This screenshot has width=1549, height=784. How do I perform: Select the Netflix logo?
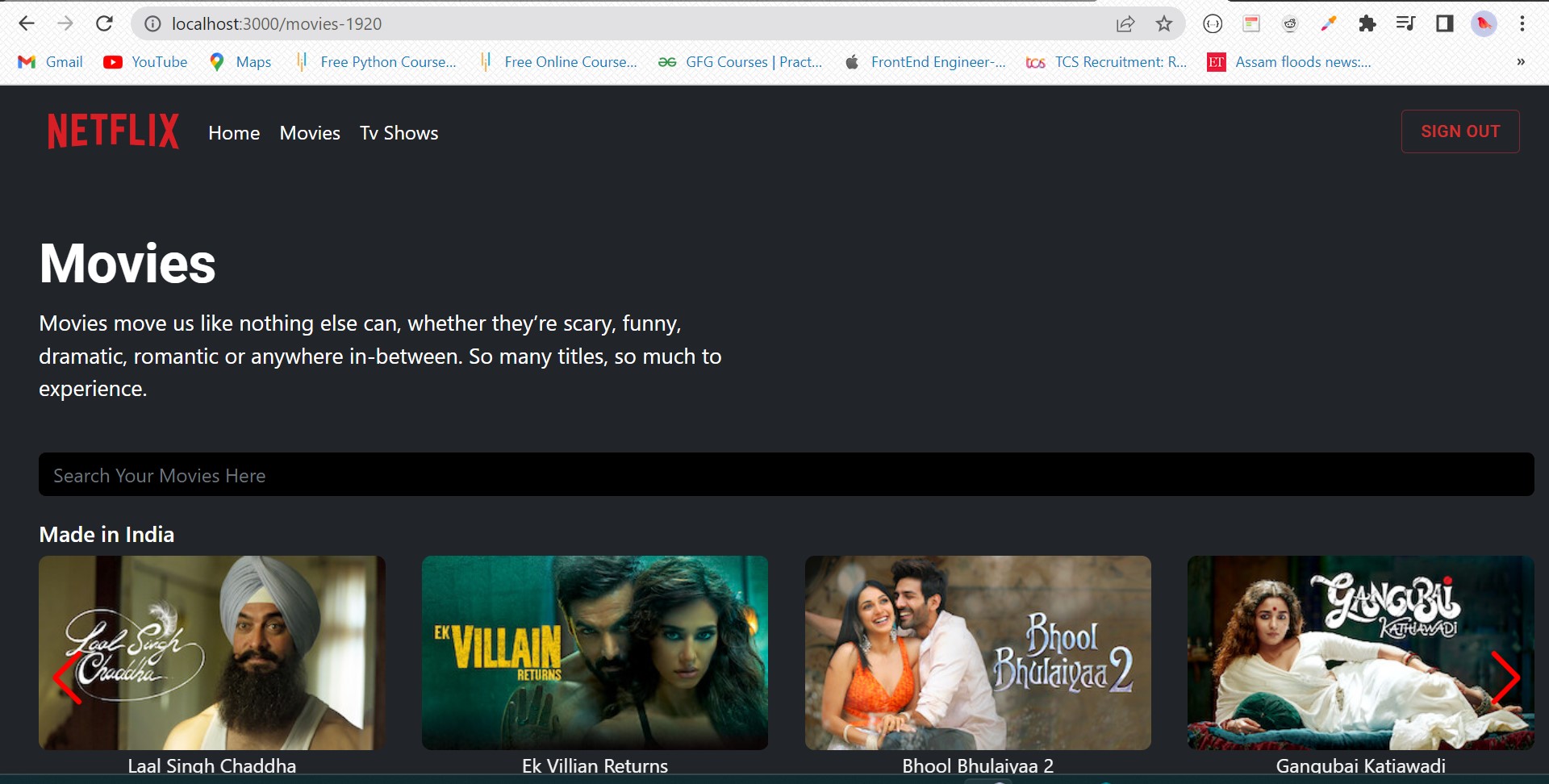tap(113, 131)
